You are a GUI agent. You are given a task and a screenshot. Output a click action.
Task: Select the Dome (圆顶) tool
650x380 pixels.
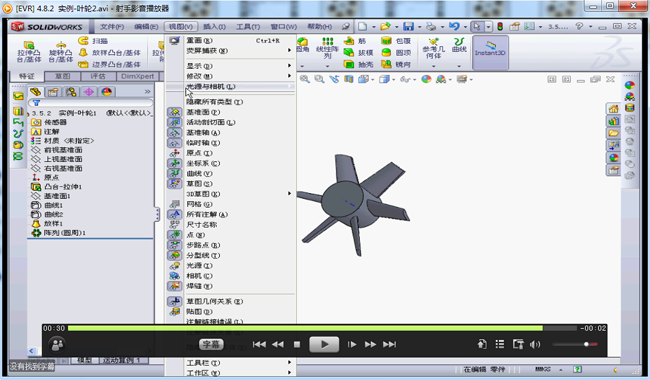[x=396, y=53]
